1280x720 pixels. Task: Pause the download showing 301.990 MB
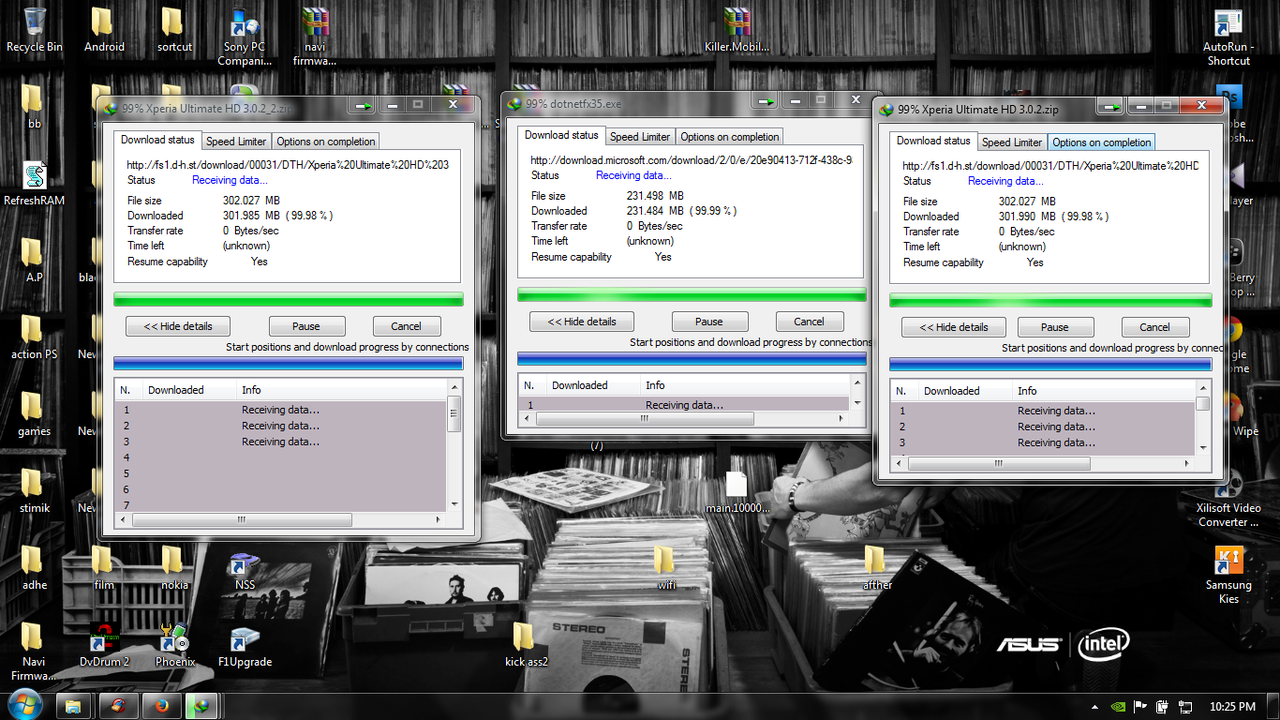click(1054, 327)
